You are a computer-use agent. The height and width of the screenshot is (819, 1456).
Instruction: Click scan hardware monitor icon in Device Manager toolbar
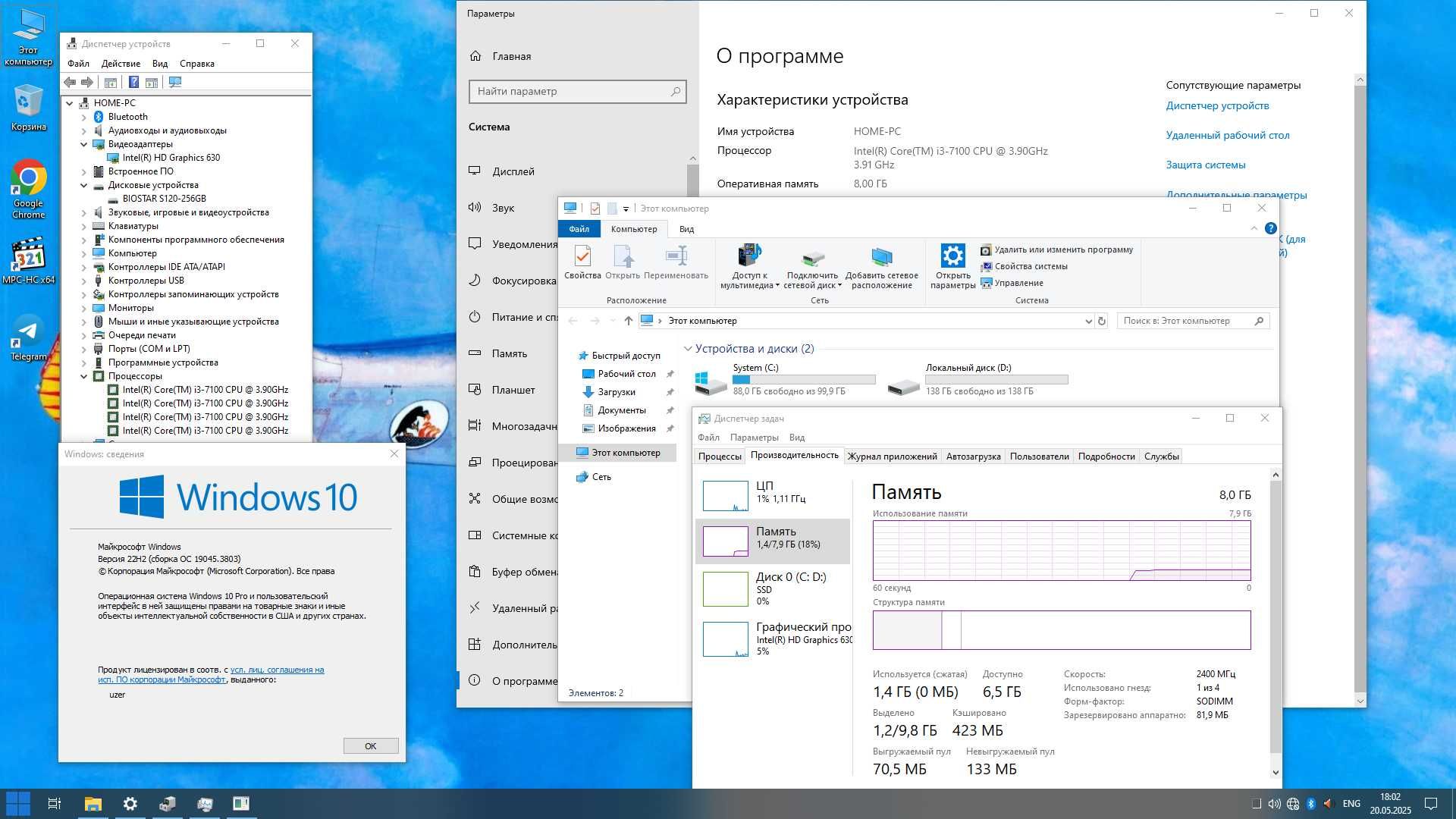click(x=175, y=82)
